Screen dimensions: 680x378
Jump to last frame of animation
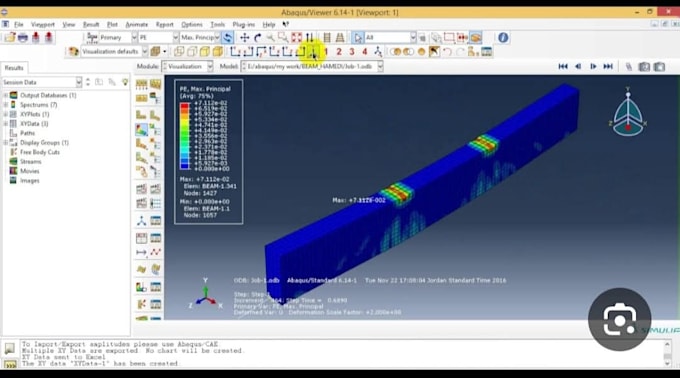(x=608, y=66)
